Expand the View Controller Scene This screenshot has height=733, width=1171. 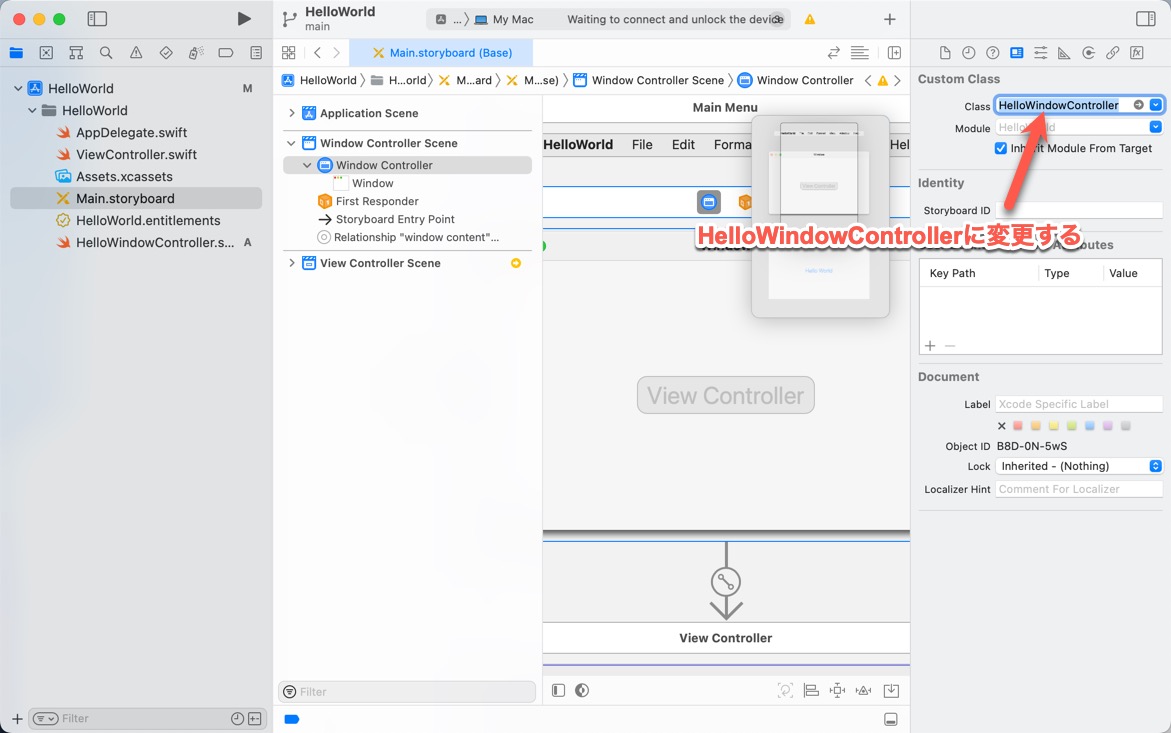click(x=291, y=263)
